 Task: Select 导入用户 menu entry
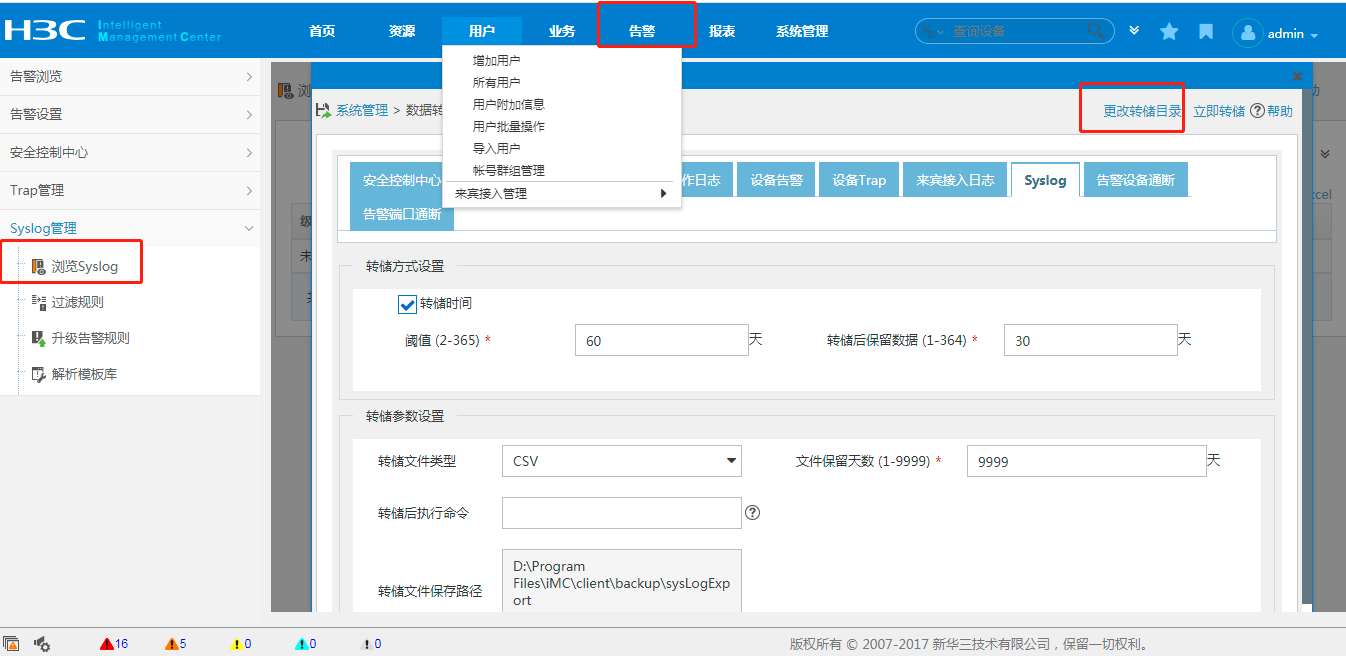[496, 149]
